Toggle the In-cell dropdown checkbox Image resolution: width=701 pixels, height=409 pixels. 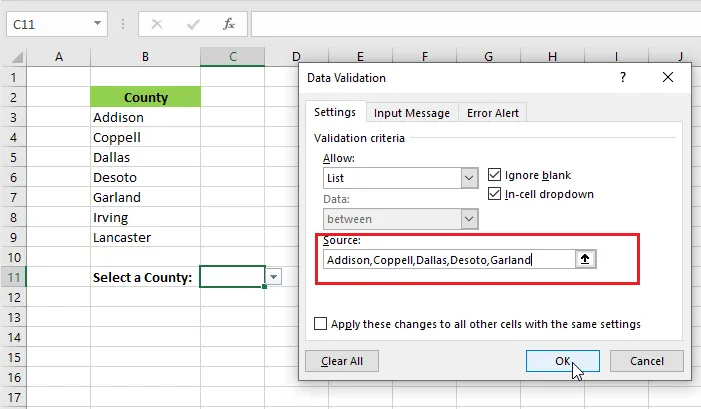coord(494,194)
